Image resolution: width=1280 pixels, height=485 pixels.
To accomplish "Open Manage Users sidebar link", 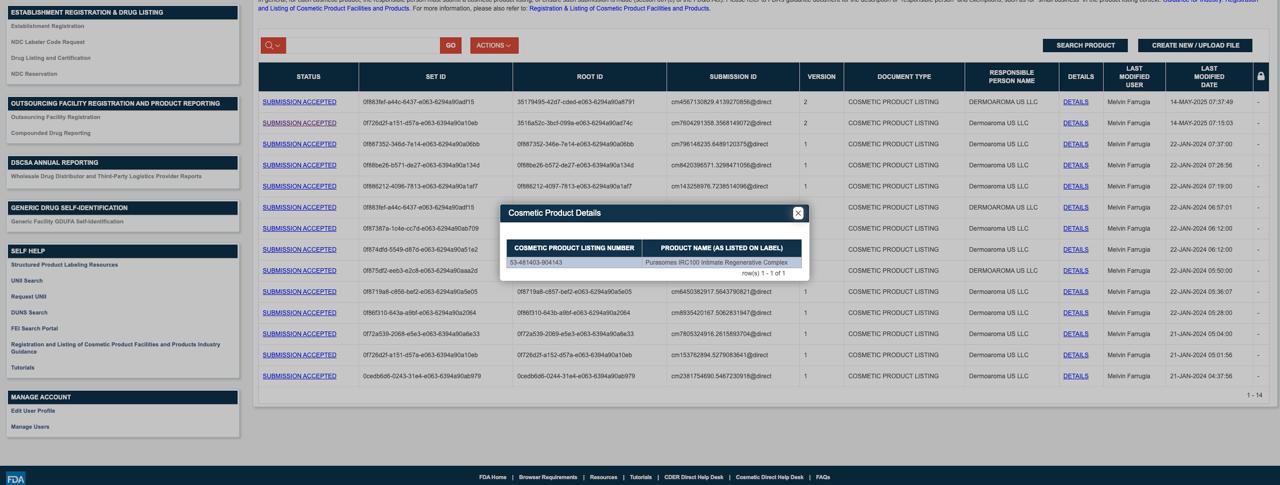I will pyautogui.click(x=30, y=427).
